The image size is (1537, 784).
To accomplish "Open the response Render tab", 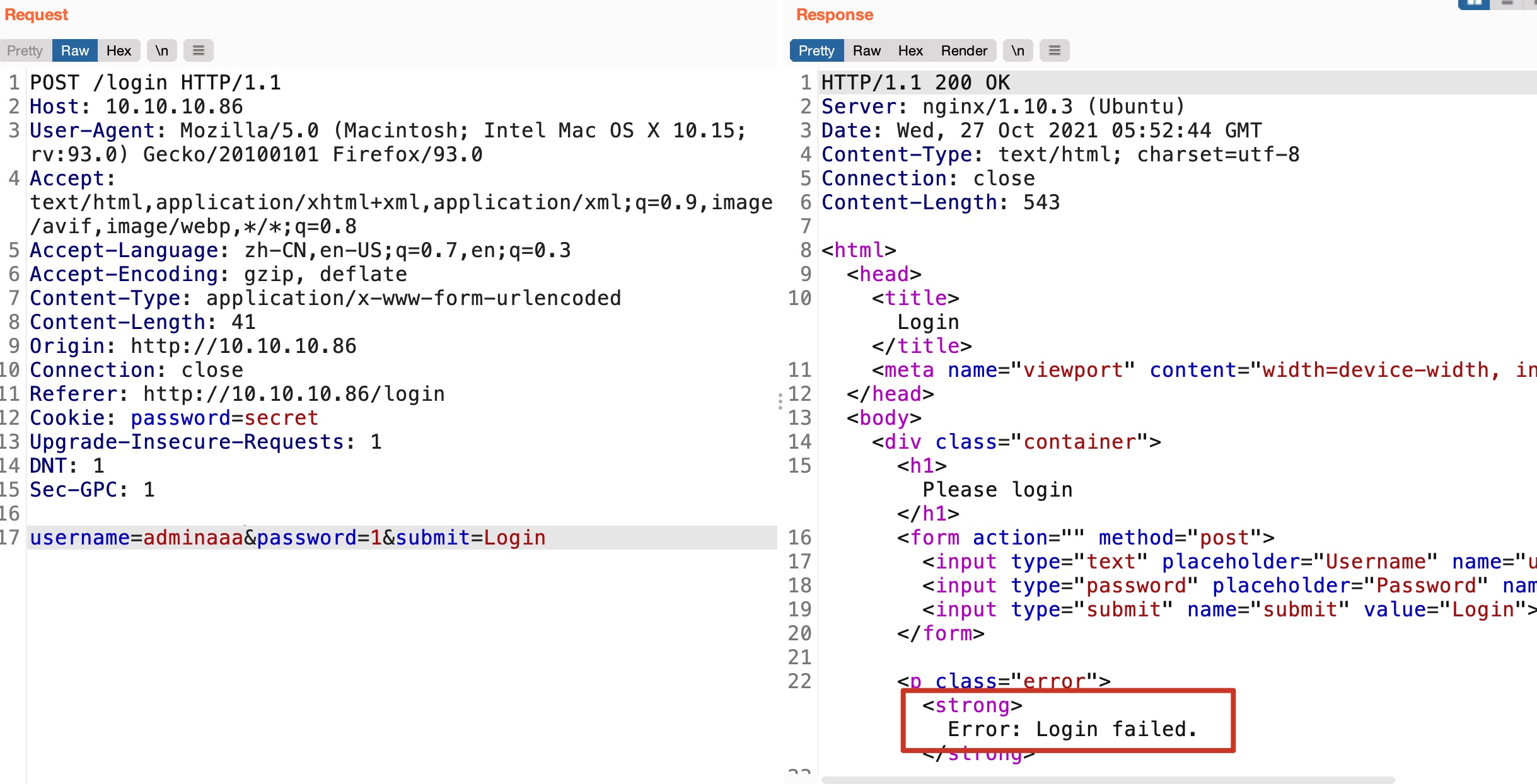I will pyautogui.click(x=964, y=50).
